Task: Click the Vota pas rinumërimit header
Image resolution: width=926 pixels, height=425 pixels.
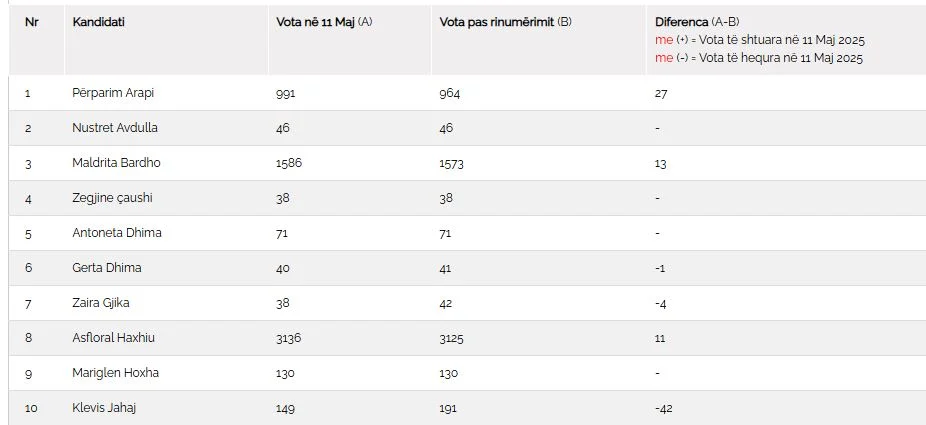Action: coord(506,22)
